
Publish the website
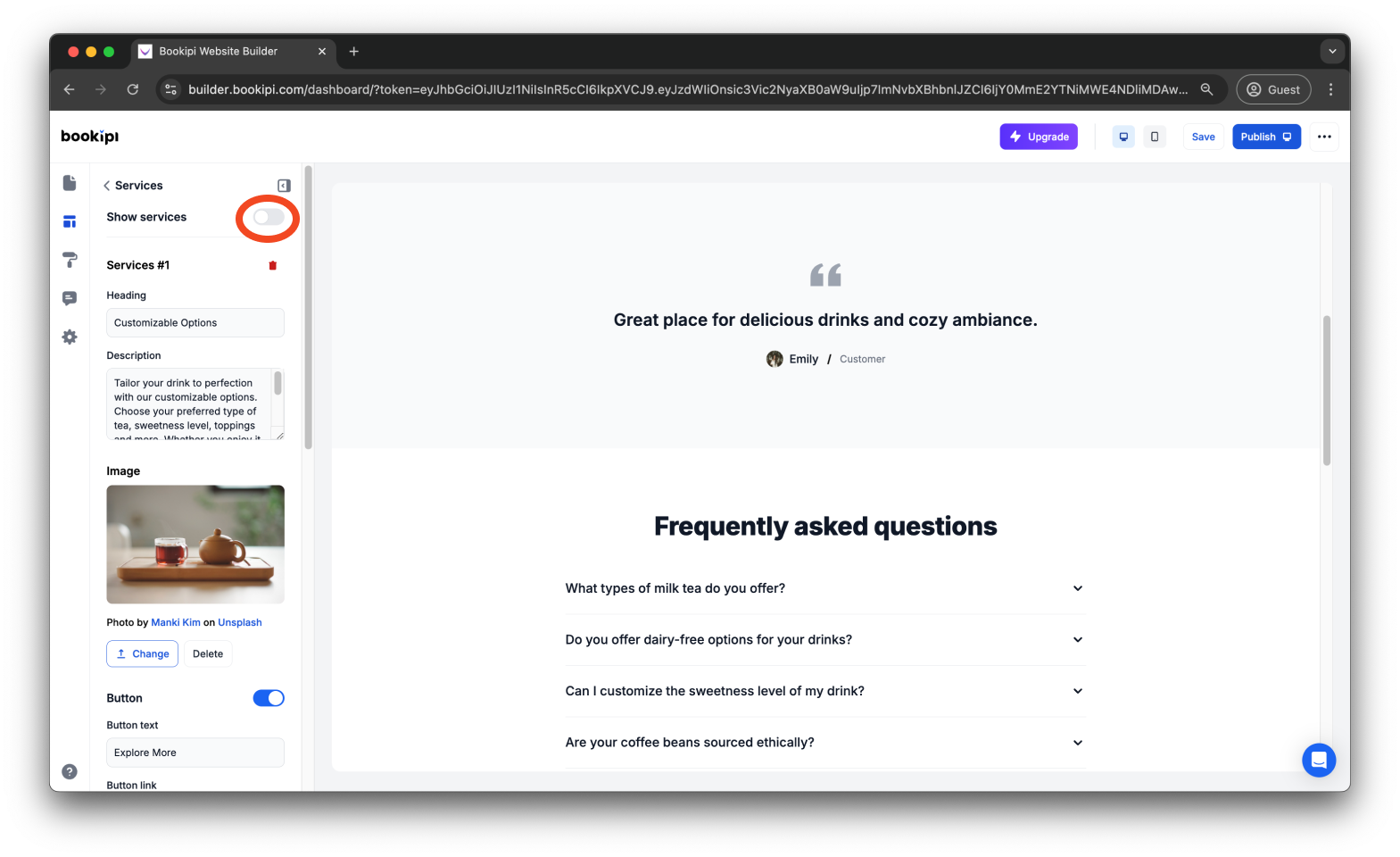point(1266,137)
